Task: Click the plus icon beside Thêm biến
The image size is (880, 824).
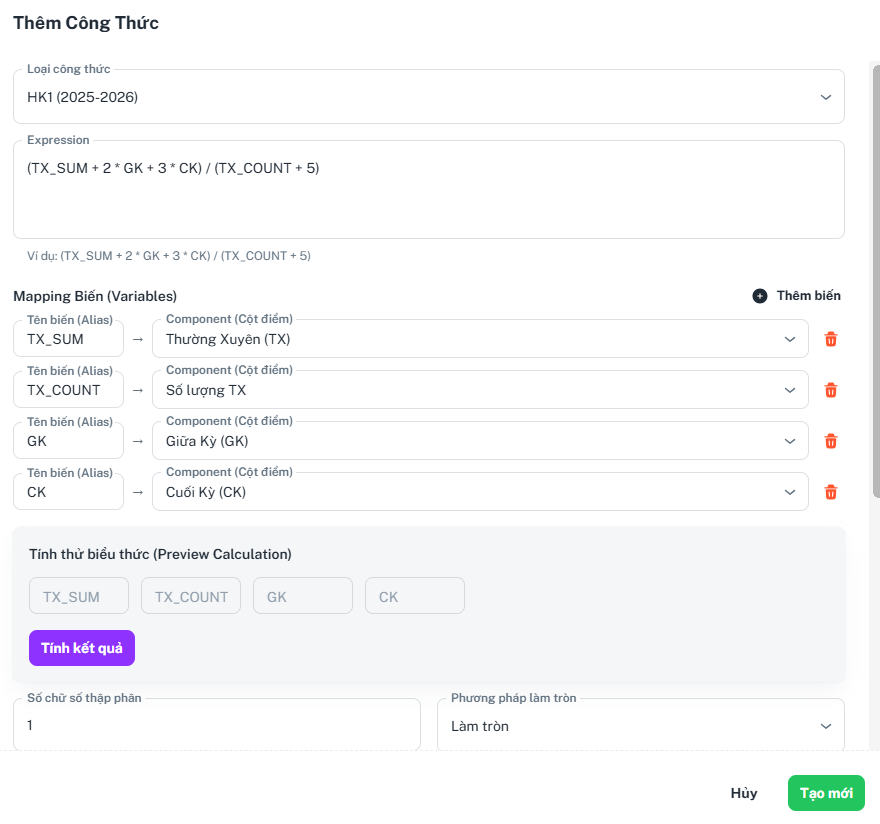Action: pyautogui.click(x=760, y=296)
